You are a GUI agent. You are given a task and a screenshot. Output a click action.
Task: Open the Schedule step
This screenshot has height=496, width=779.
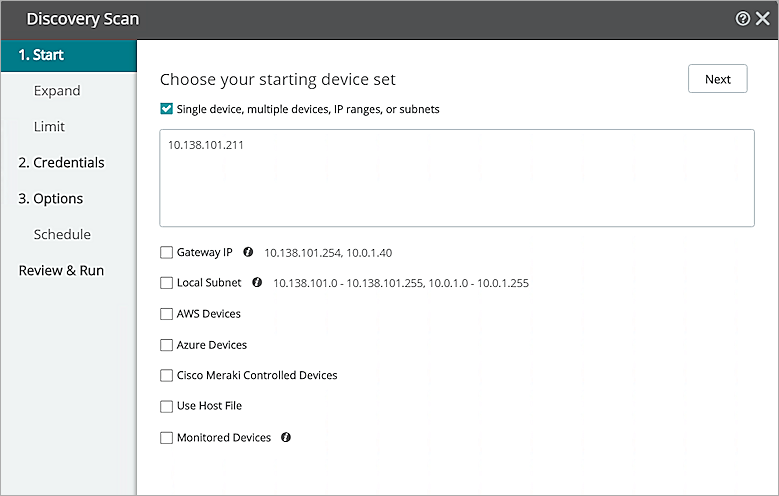pyautogui.click(x=62, y=235)
